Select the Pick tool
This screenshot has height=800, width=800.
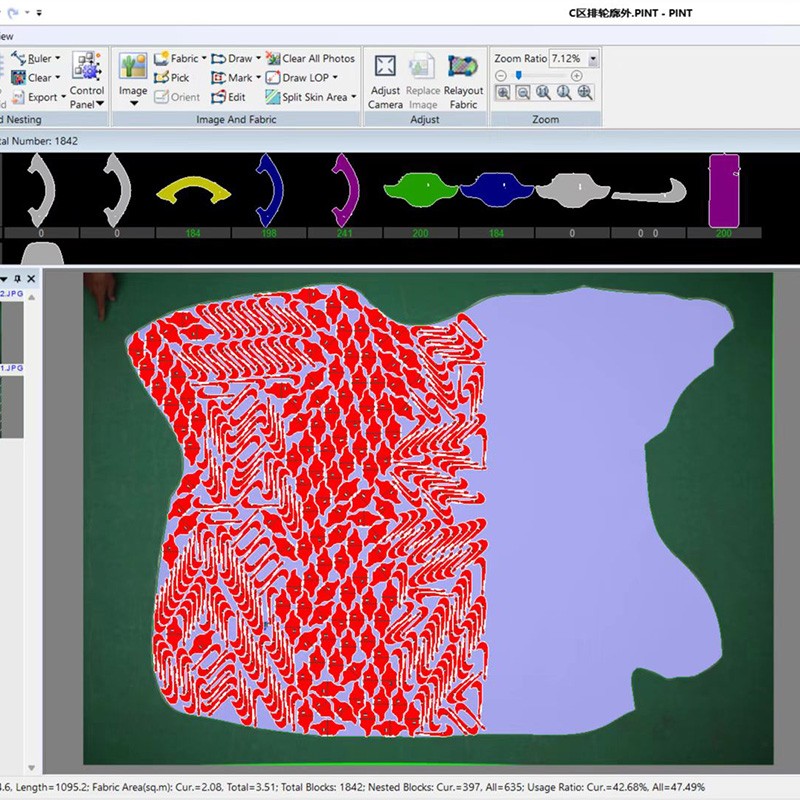coord(171,78)
